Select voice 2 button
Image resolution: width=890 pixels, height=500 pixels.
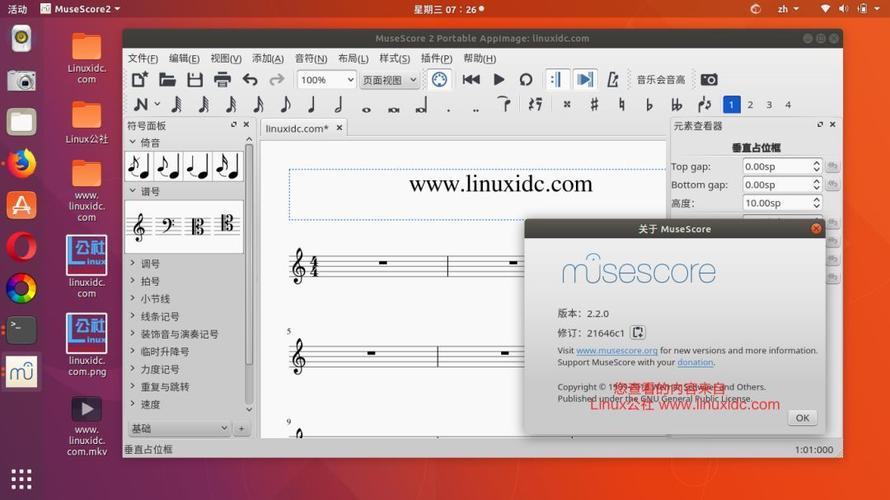(750, 104)
